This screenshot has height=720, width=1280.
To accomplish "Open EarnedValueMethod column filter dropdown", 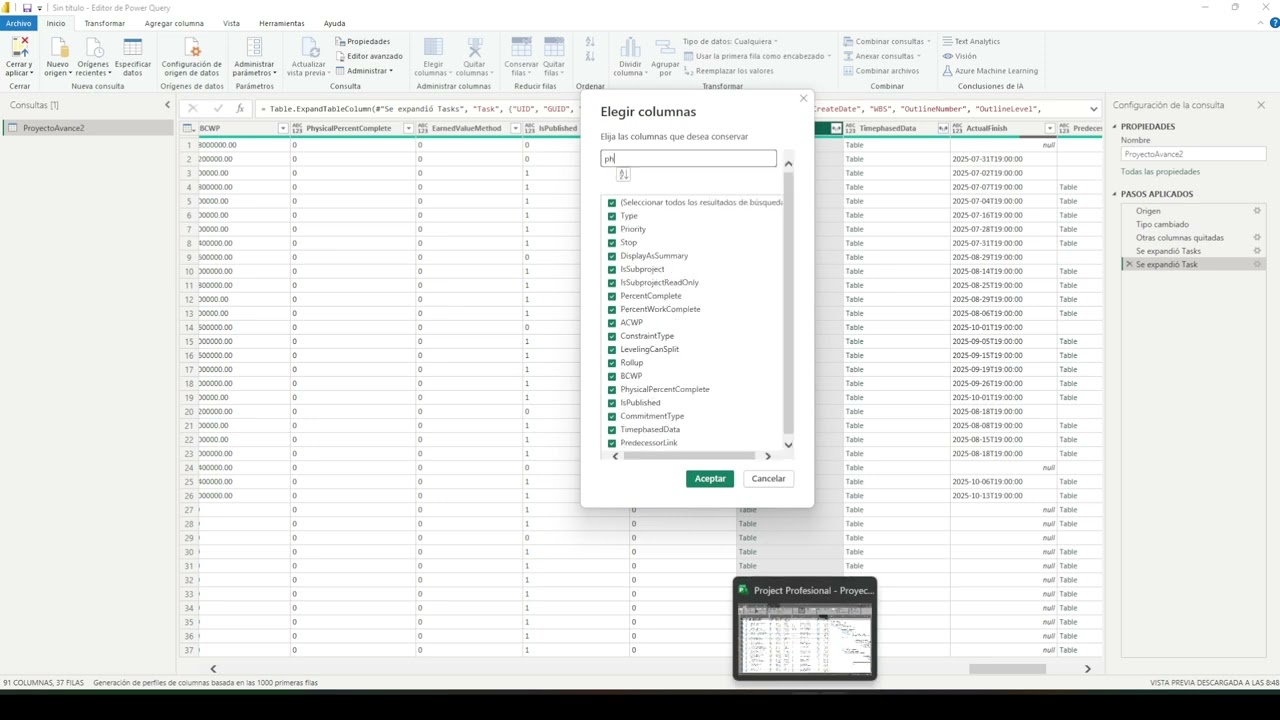I will pos(516,128).
